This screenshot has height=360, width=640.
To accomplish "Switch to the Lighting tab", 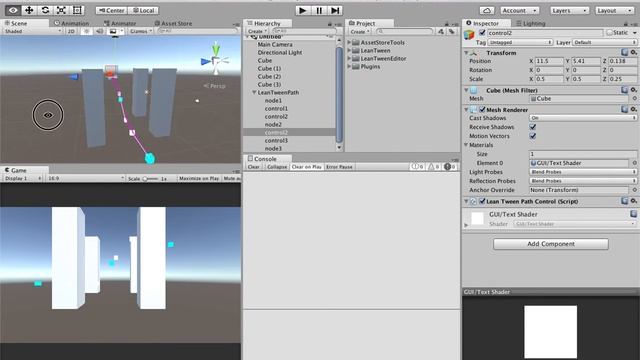I will [x=531, y=23].
